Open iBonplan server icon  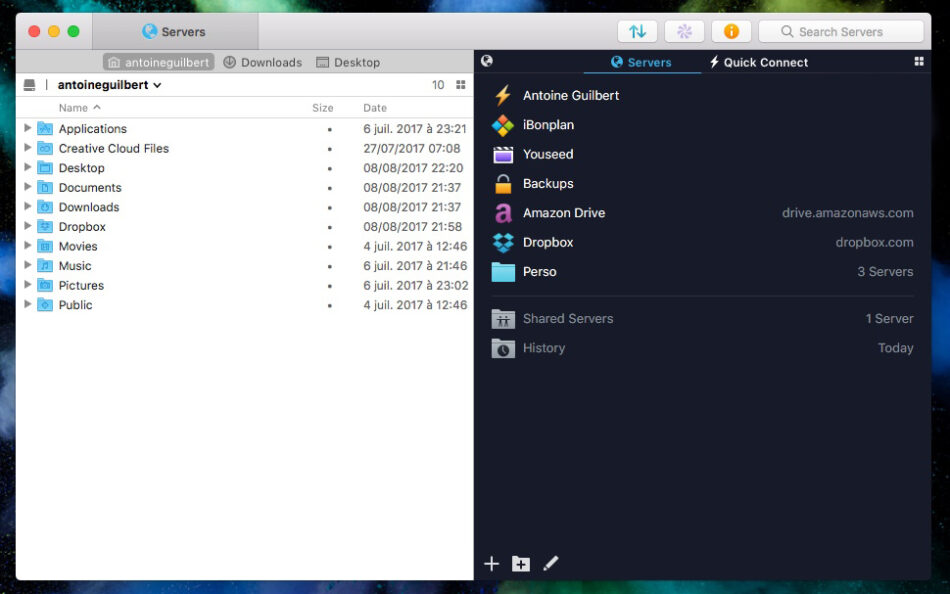click(x=503, y=125)
